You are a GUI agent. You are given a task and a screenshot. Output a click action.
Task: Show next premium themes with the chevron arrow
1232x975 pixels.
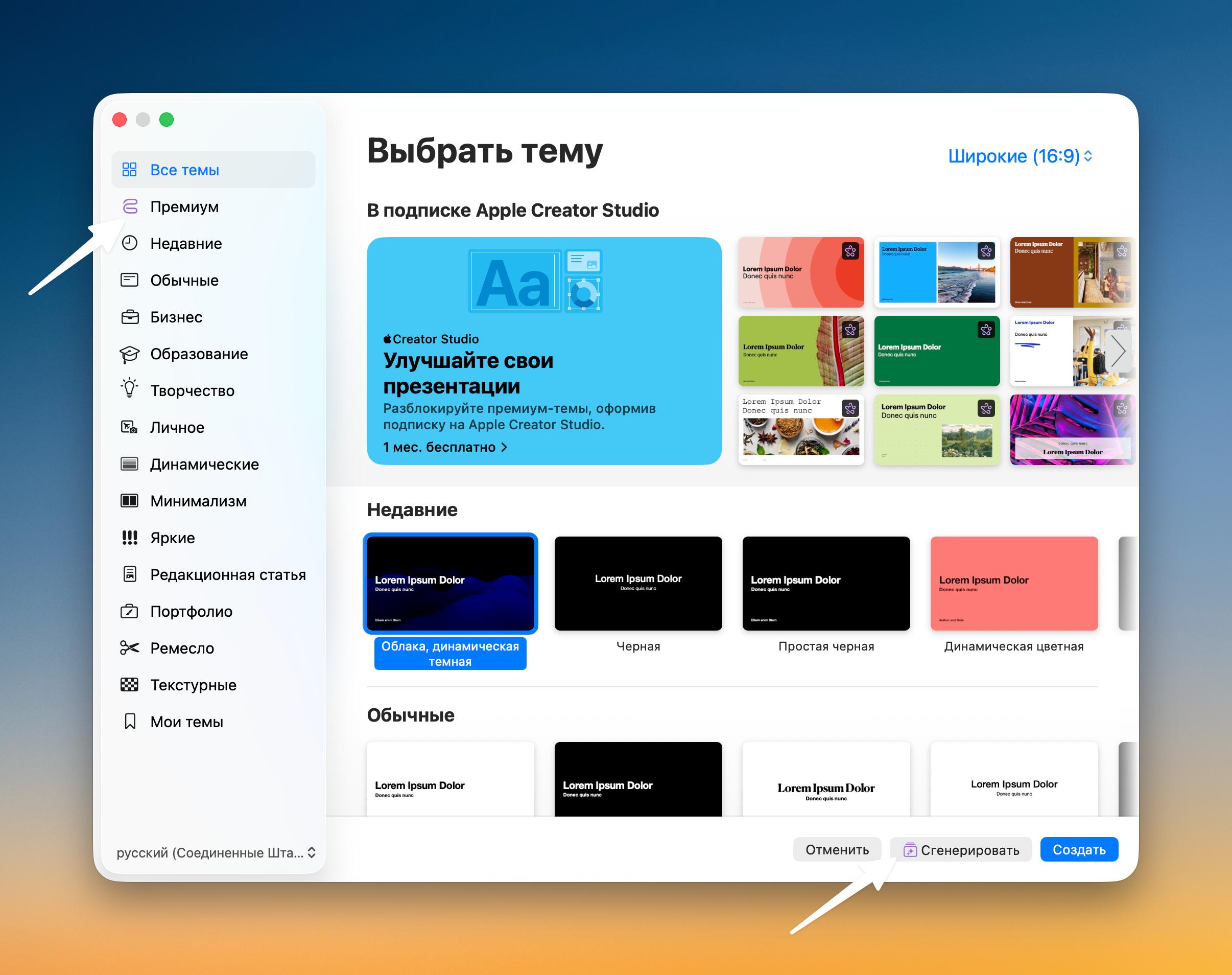(1119, 351)
